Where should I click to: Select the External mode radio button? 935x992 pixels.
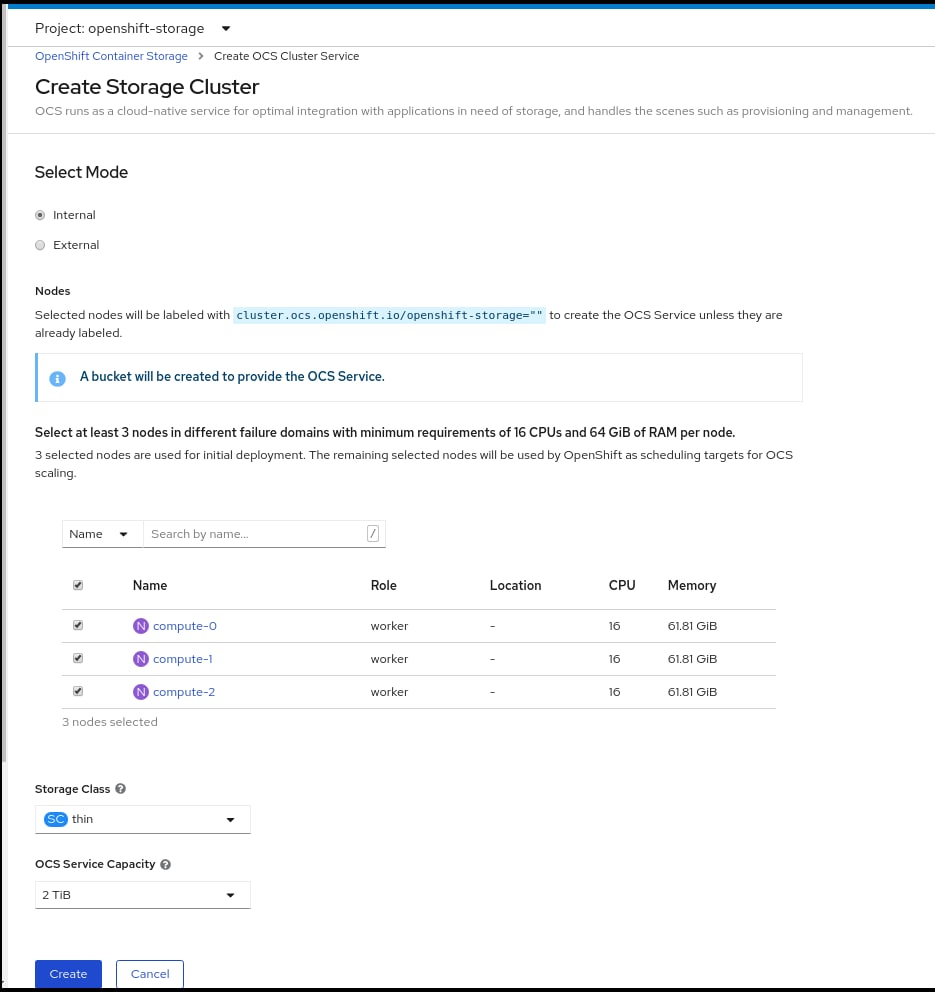point(40,245)
